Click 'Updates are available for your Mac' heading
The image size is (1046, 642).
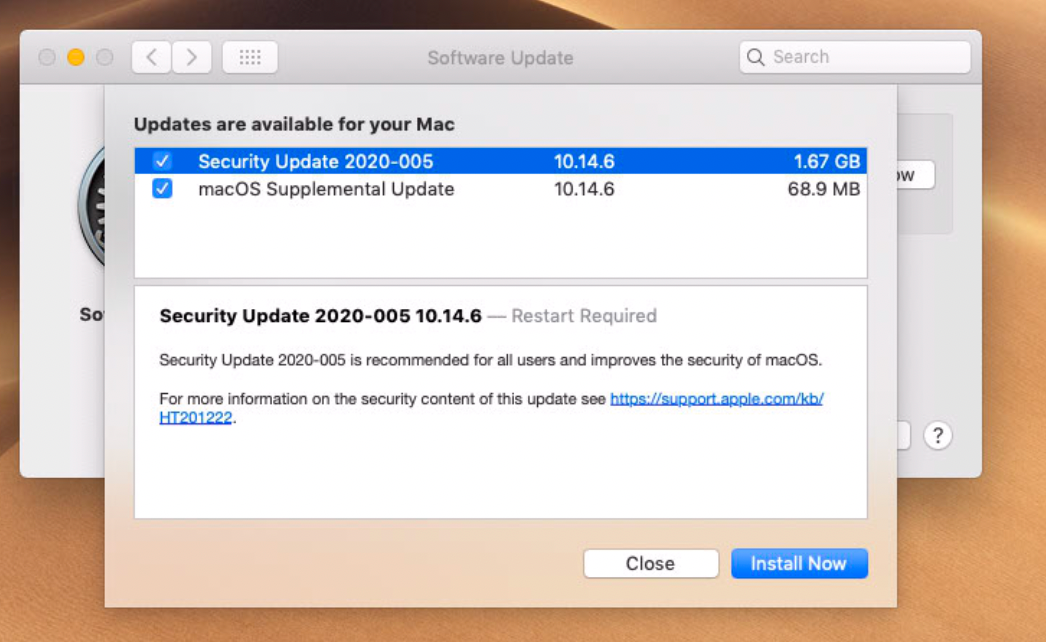(x=294, y=124)
